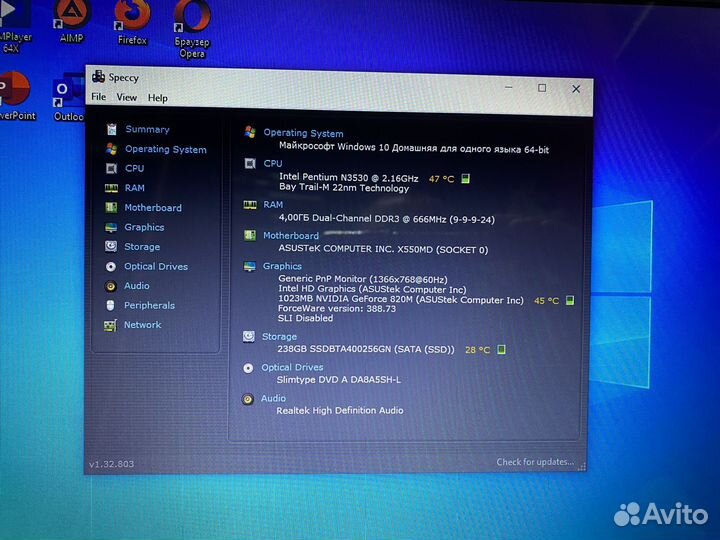The width and height of the screenshot is (720, 540).
Task: Open Storage heading link in summary pane
Action: click(x=279, y=337)
